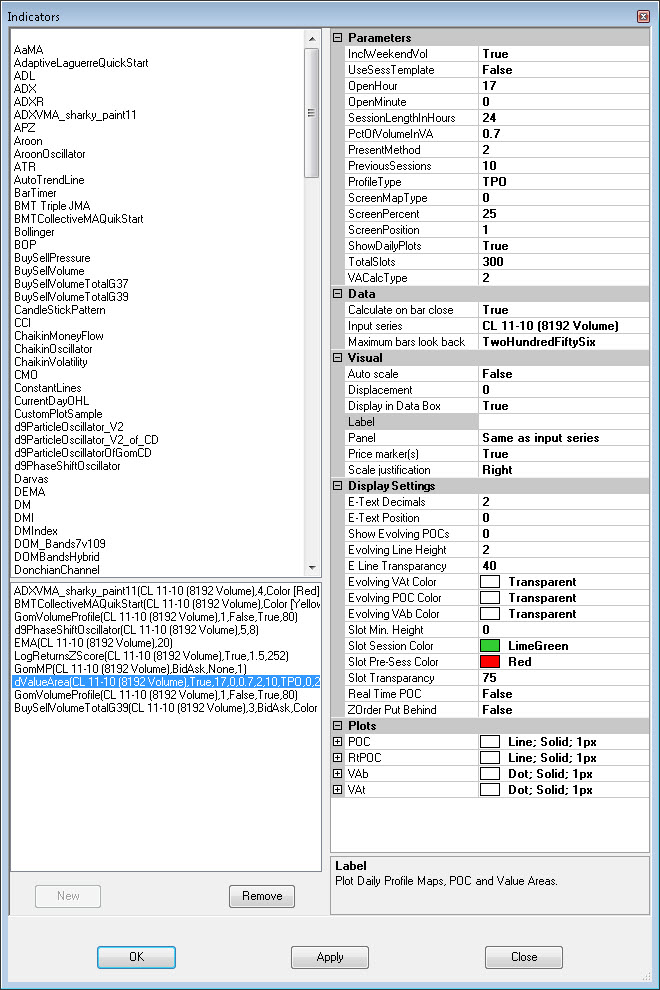Edit the Slot Transparancy value 75

(x=564, y=677)
